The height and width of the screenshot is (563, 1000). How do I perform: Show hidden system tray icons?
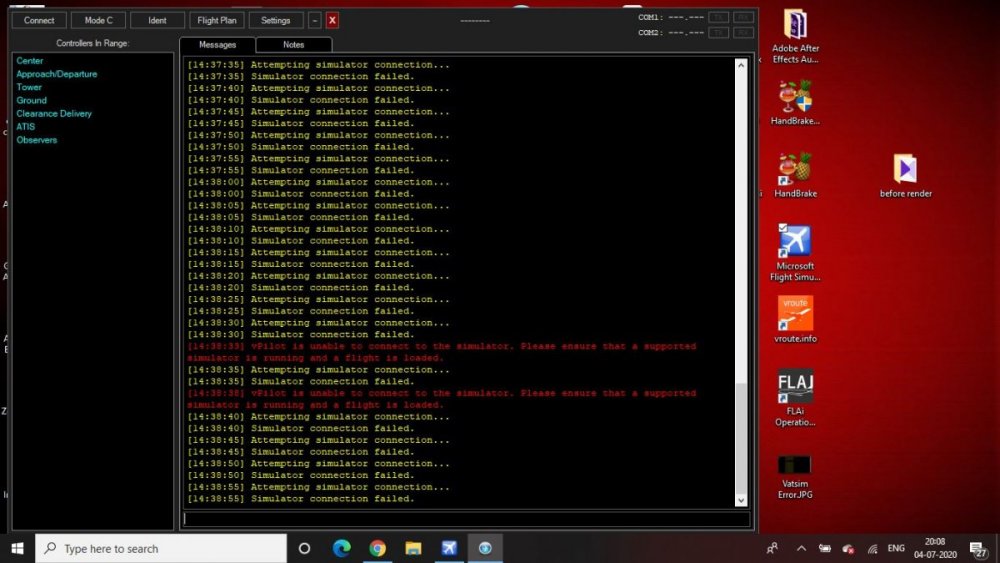point(801,548)
